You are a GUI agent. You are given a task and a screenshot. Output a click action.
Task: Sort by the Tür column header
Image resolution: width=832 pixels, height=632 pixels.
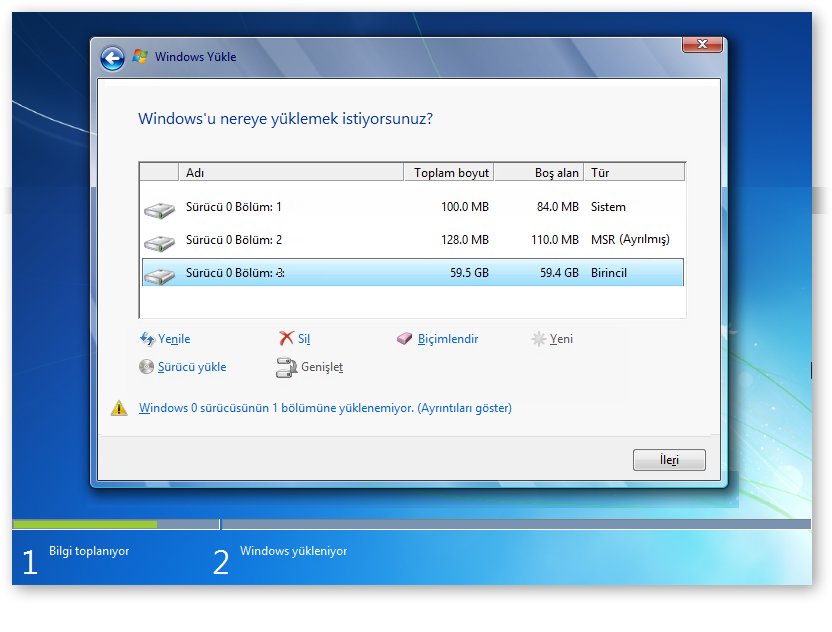(634, 173)
